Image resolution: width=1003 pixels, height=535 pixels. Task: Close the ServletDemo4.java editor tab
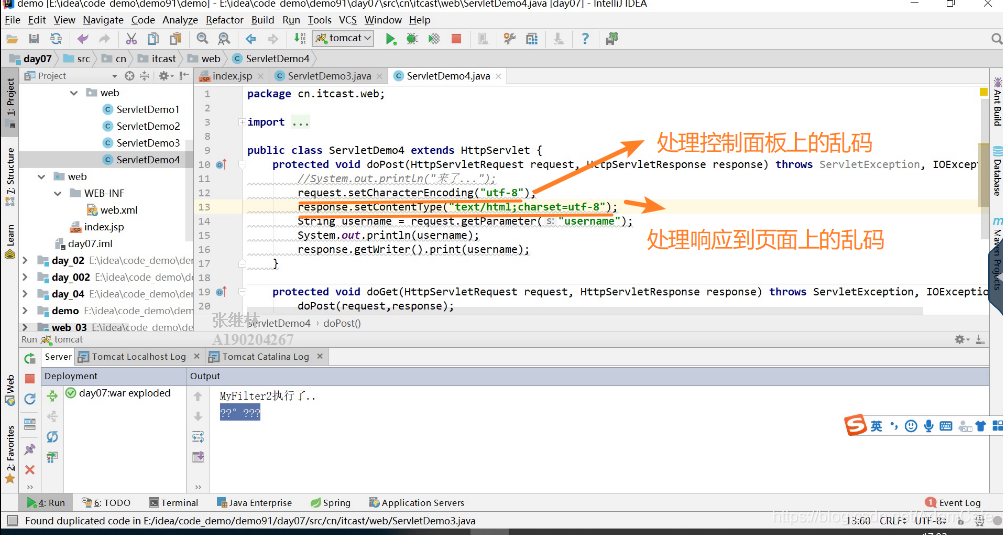click(498, 76)
